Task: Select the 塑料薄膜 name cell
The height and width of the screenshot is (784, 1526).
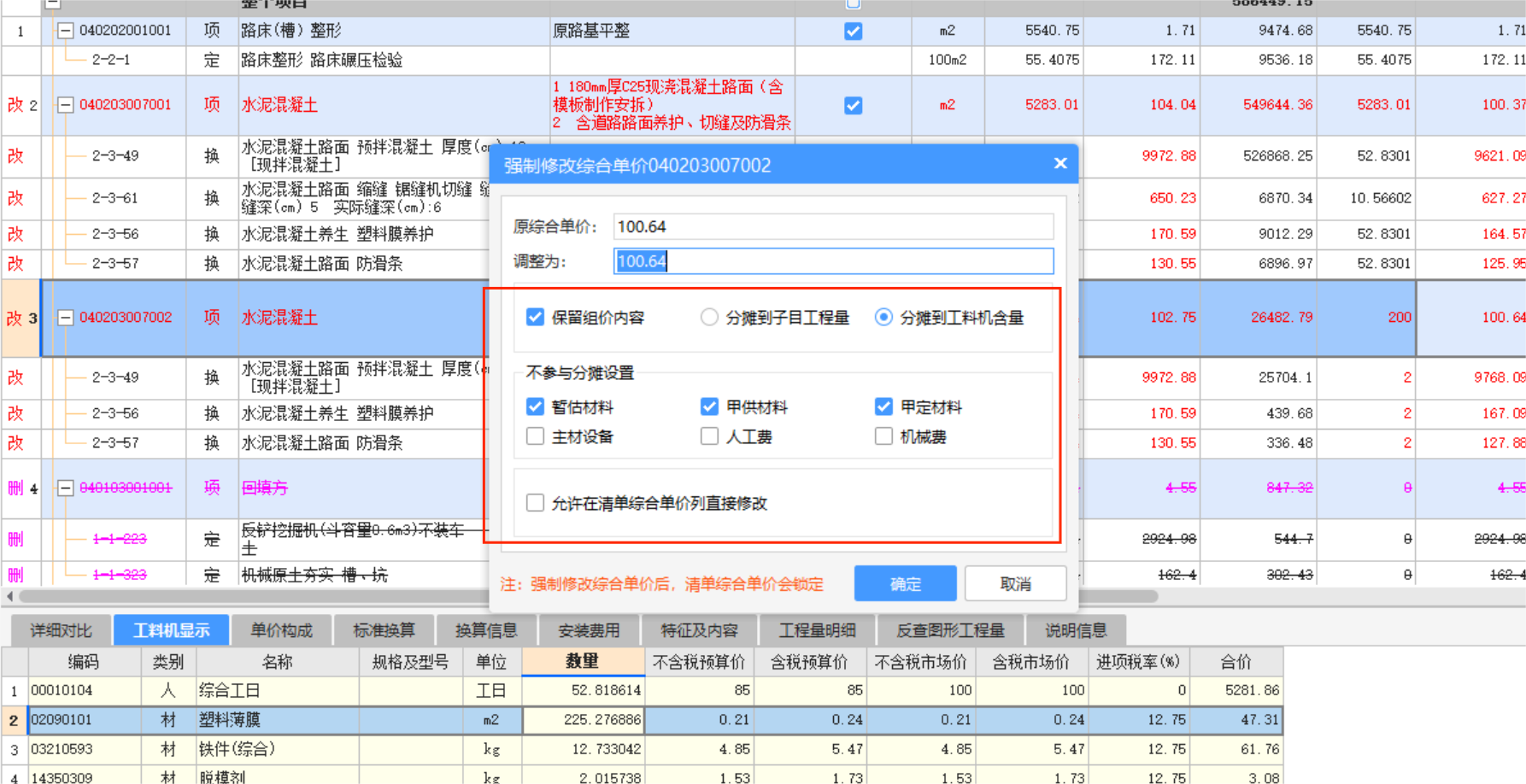Action: 278,720
